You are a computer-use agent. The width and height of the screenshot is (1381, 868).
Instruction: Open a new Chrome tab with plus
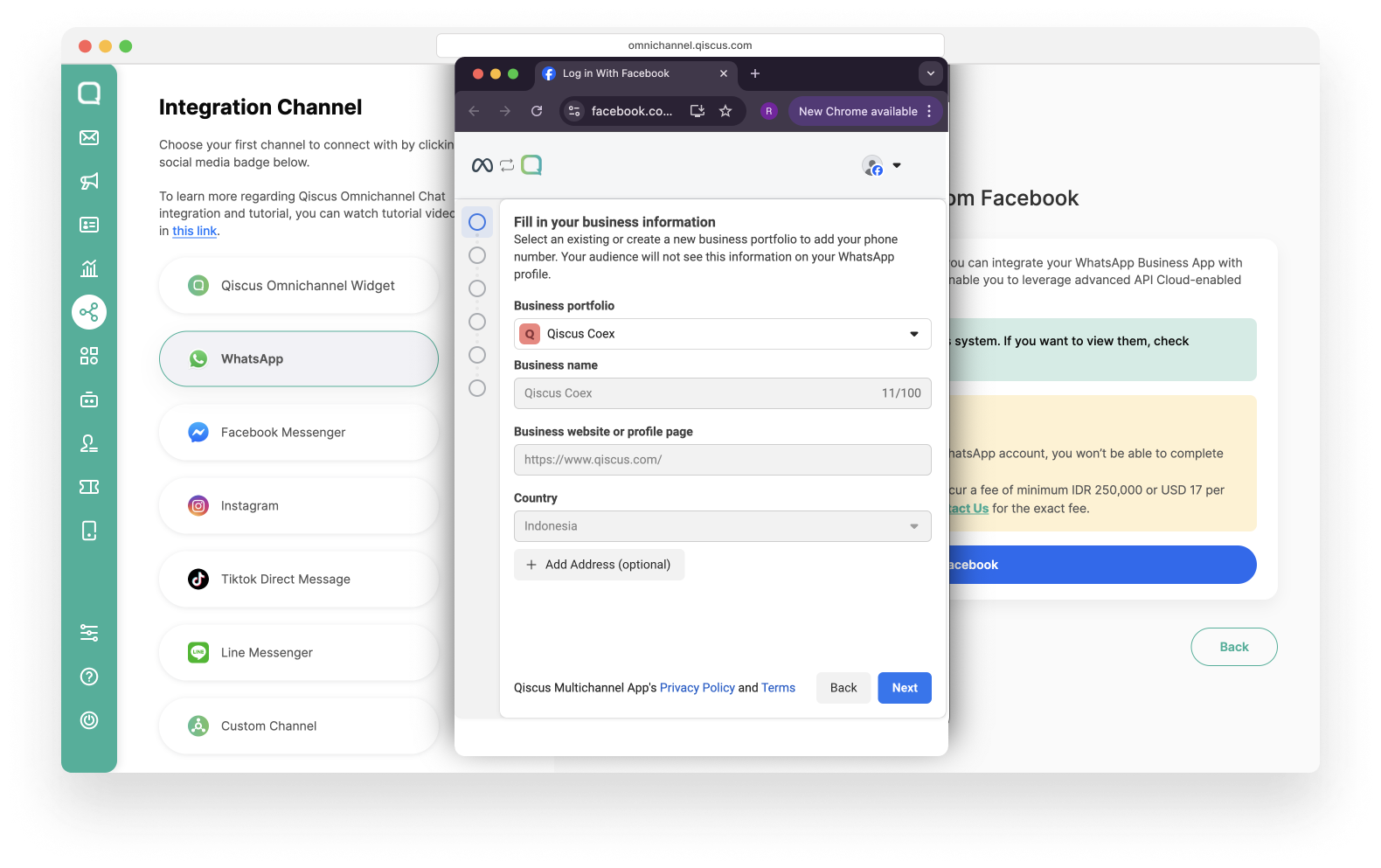(755, 73)
